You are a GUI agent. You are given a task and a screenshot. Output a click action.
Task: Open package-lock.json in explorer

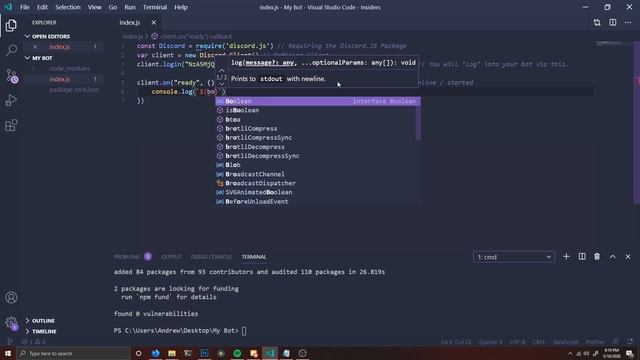pyautogui.click(x=74, y=90)
